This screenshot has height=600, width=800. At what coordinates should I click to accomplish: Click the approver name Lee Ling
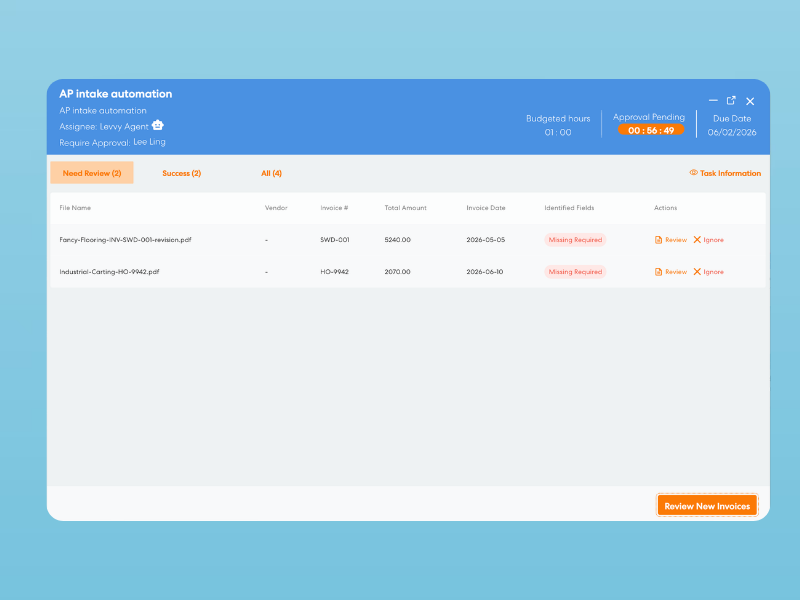(149, 142)
